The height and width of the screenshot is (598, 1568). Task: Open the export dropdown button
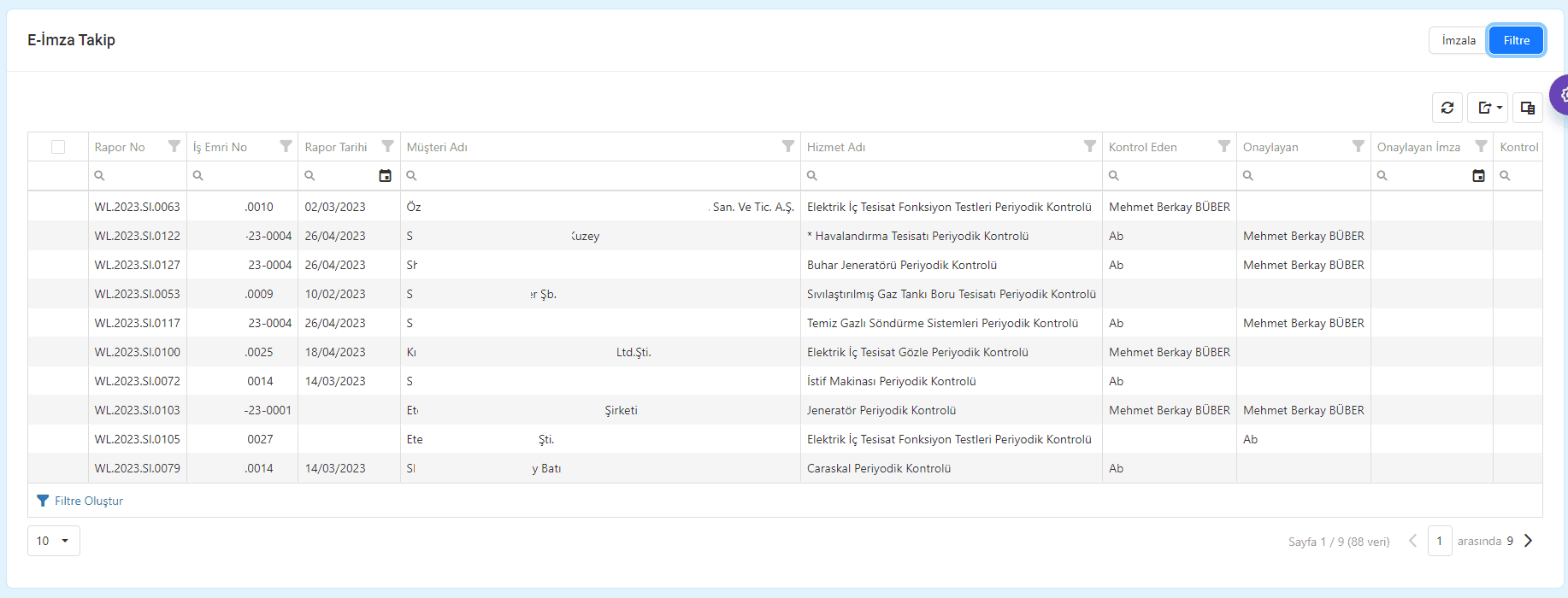point(1488,108)
